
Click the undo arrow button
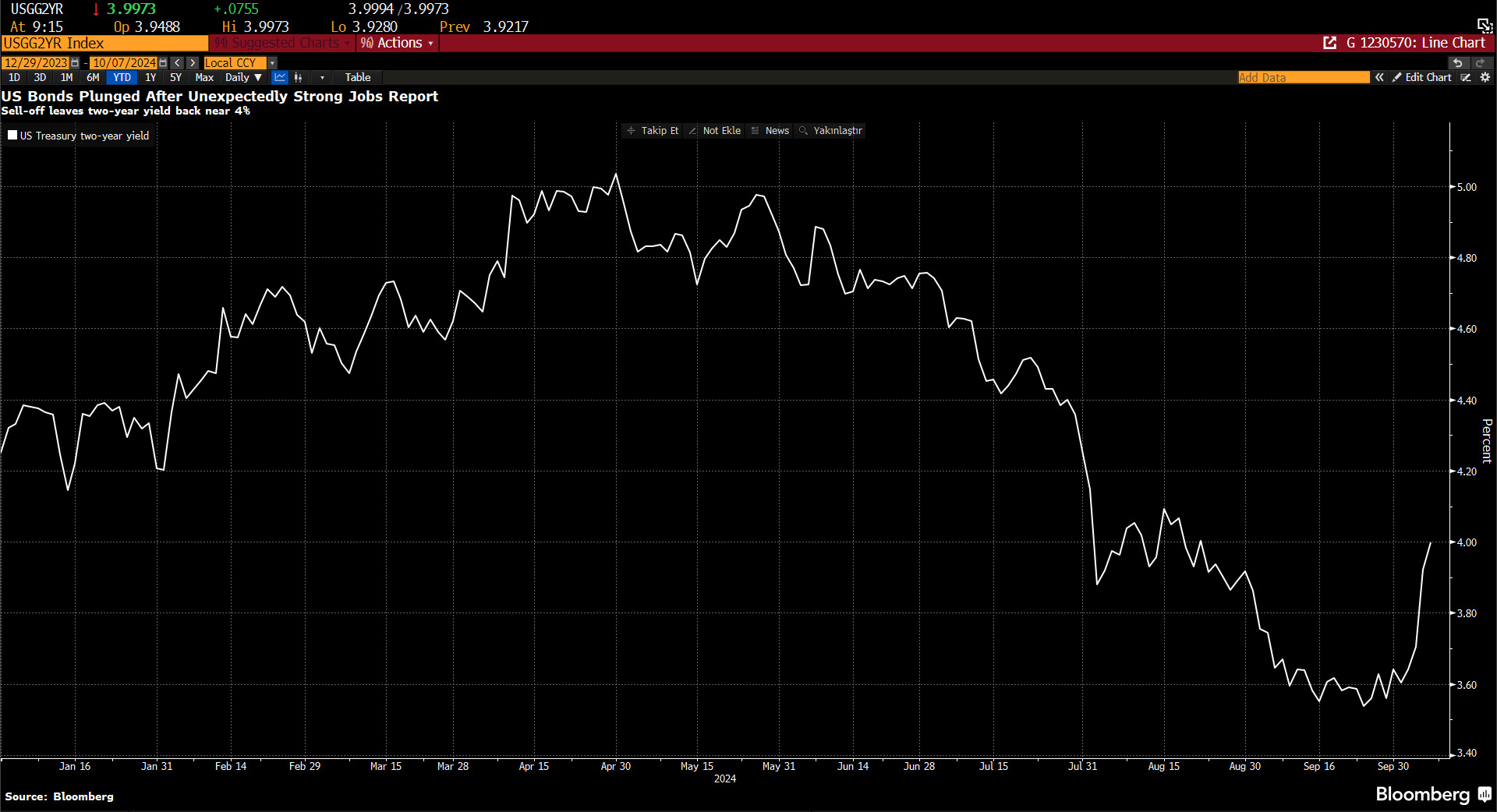(x=1458, y=63)
